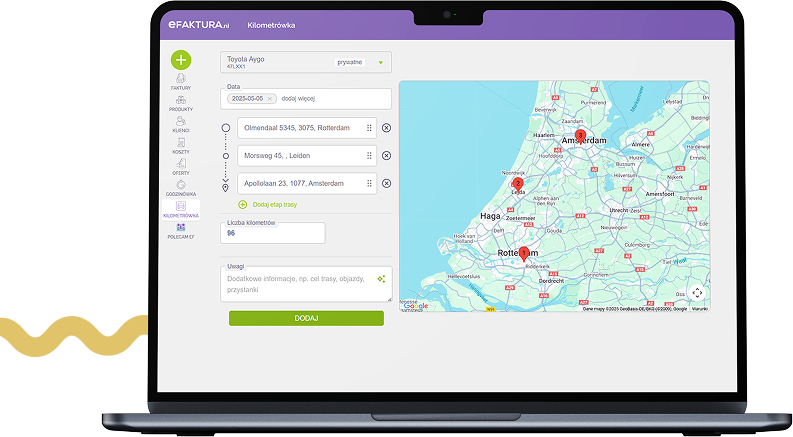The image size is (793, 437).
Task: Remove the 2025-05-05 date chip
Action: [270, 99]
